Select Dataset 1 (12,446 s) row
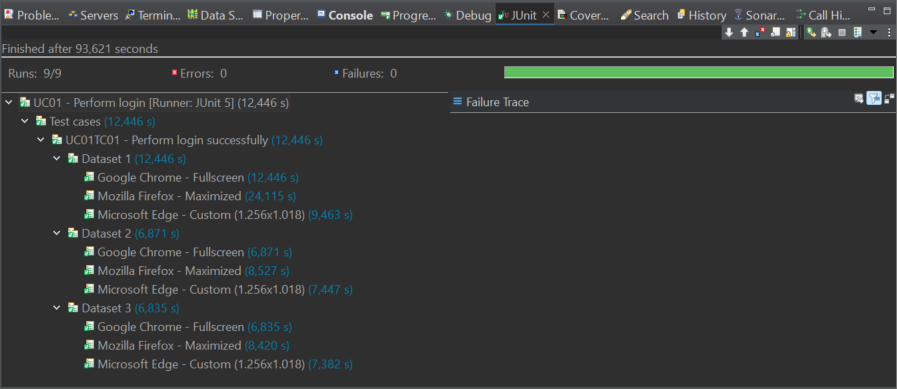 127,159
